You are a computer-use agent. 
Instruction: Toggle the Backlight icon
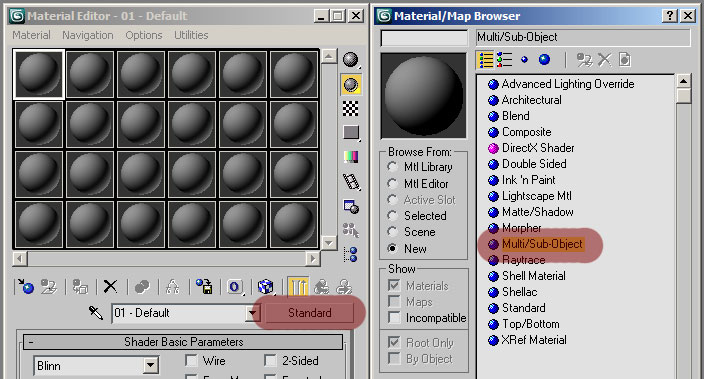click(x=351, y=84)
